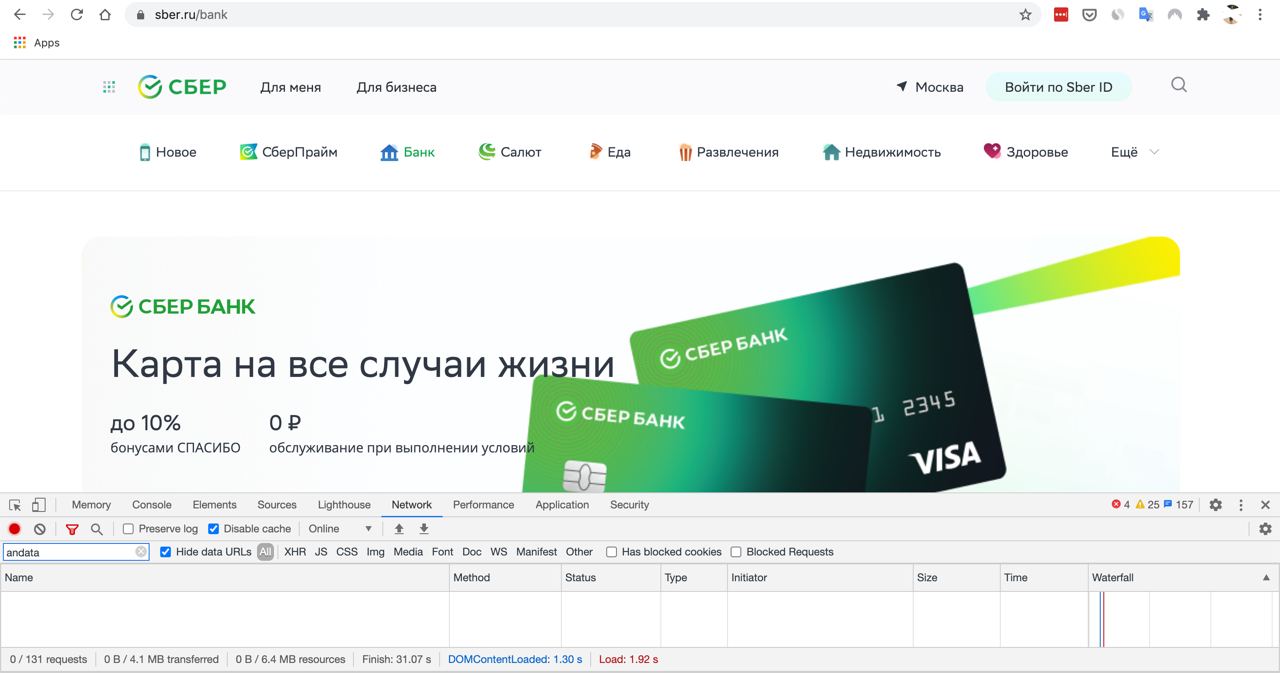Open the Для меня link
This screenshot has height=673, width=1280.
coord(291,87)
